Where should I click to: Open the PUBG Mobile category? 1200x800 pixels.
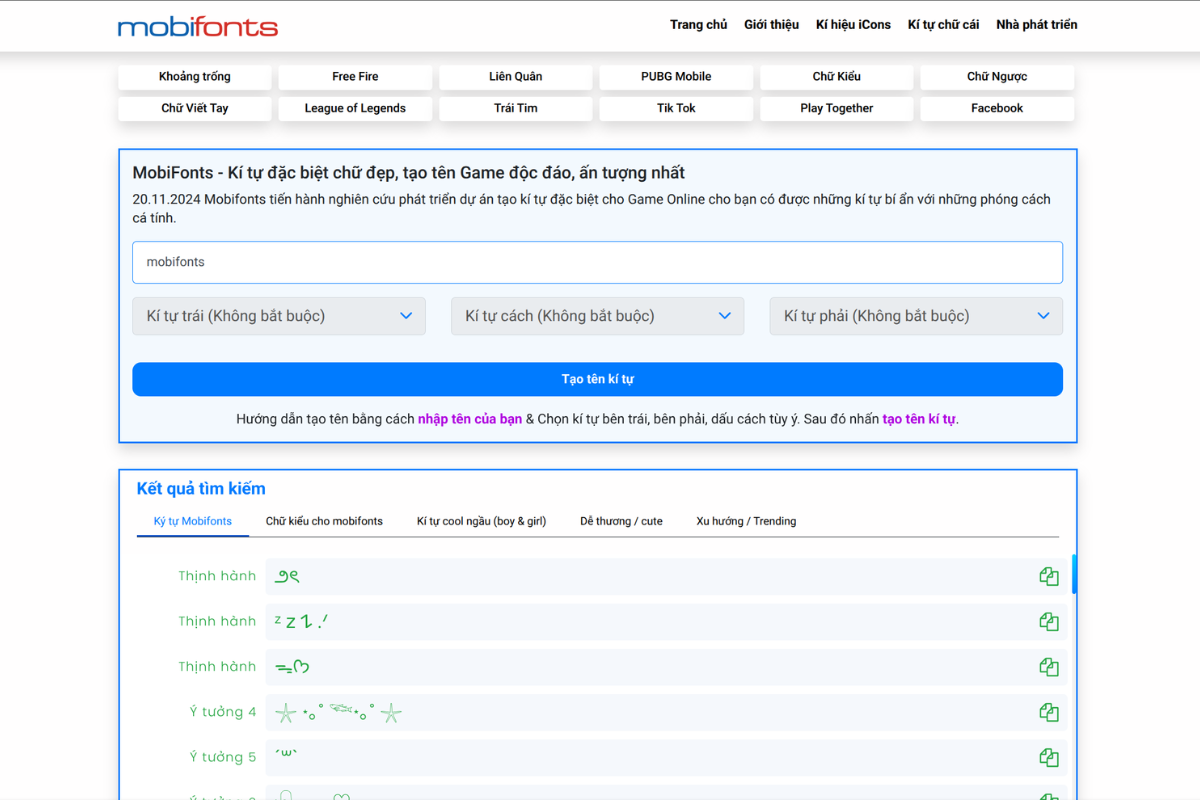(676, 77)
